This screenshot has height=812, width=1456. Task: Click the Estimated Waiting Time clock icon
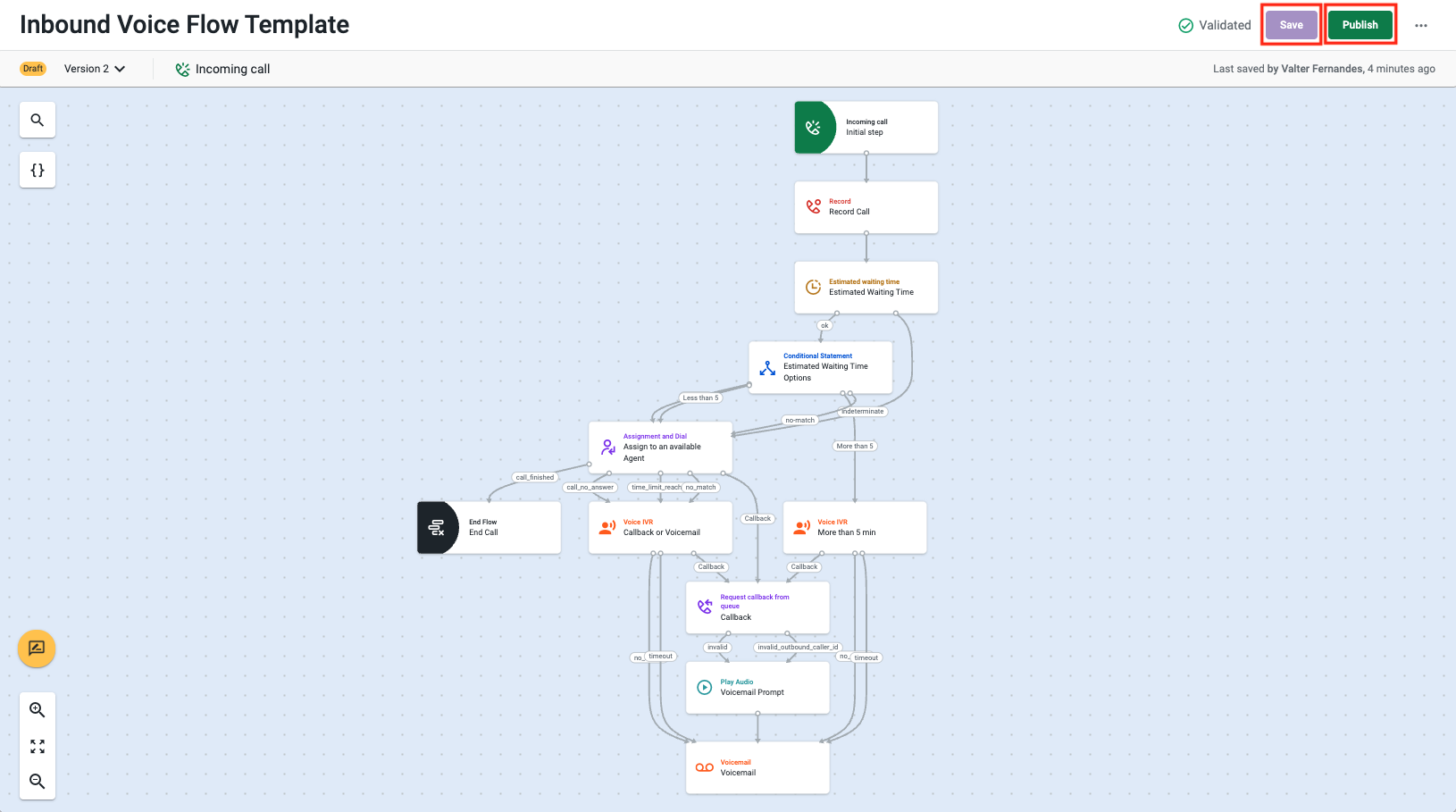pyautogui.click(x=814, y=287)
